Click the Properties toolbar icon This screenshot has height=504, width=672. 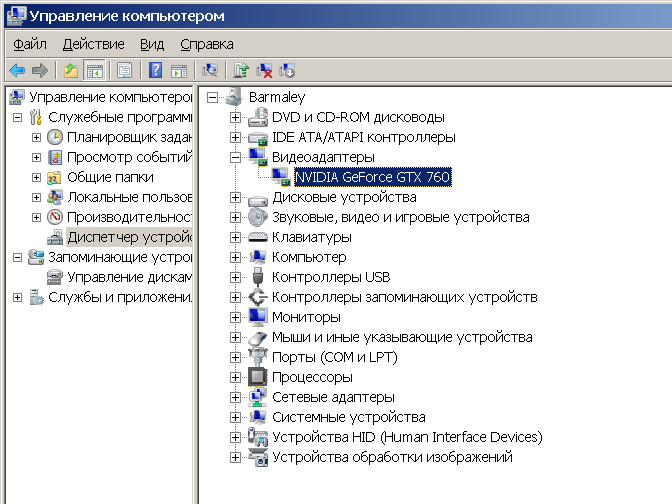pyautogui.click(x=125, y=70)
